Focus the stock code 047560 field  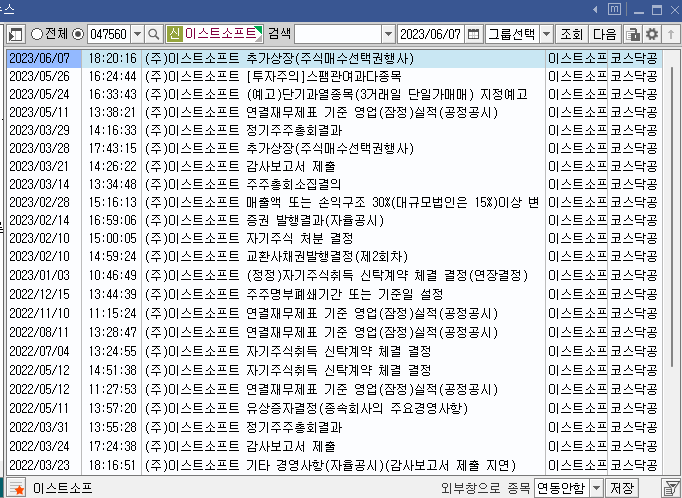pyautogui.click(x=109, y=34)
